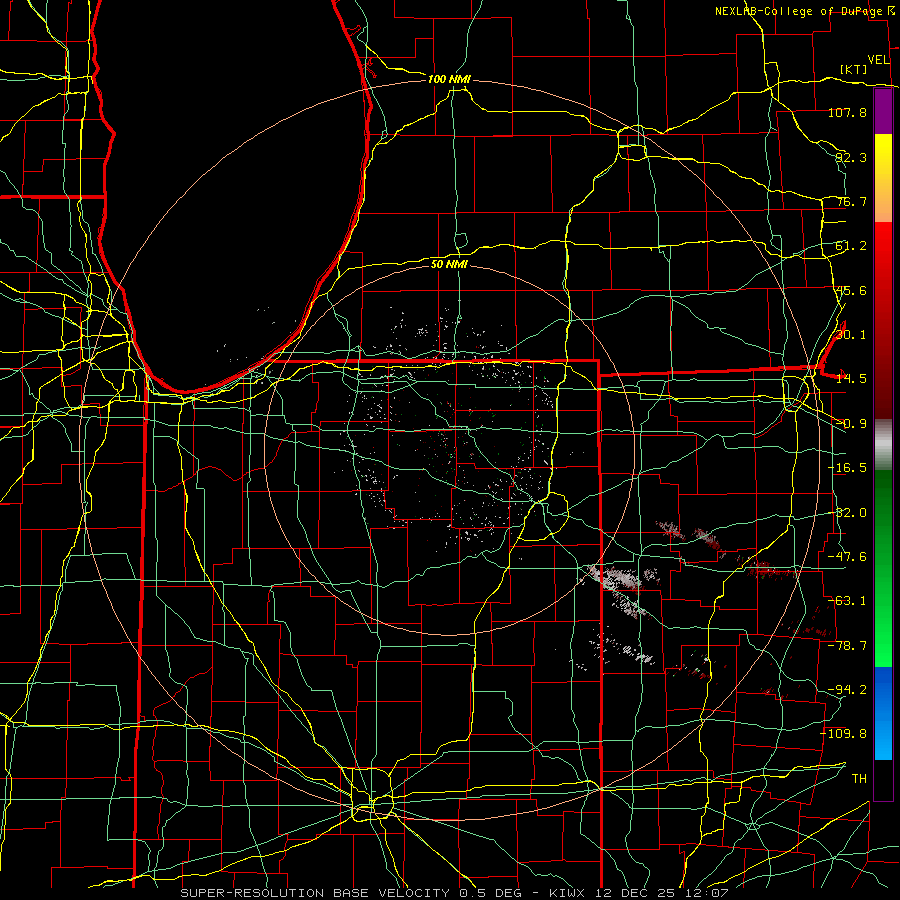Click the -78.7 velocity value
This screenshot has height=900, width=900.
coord(847,646)
